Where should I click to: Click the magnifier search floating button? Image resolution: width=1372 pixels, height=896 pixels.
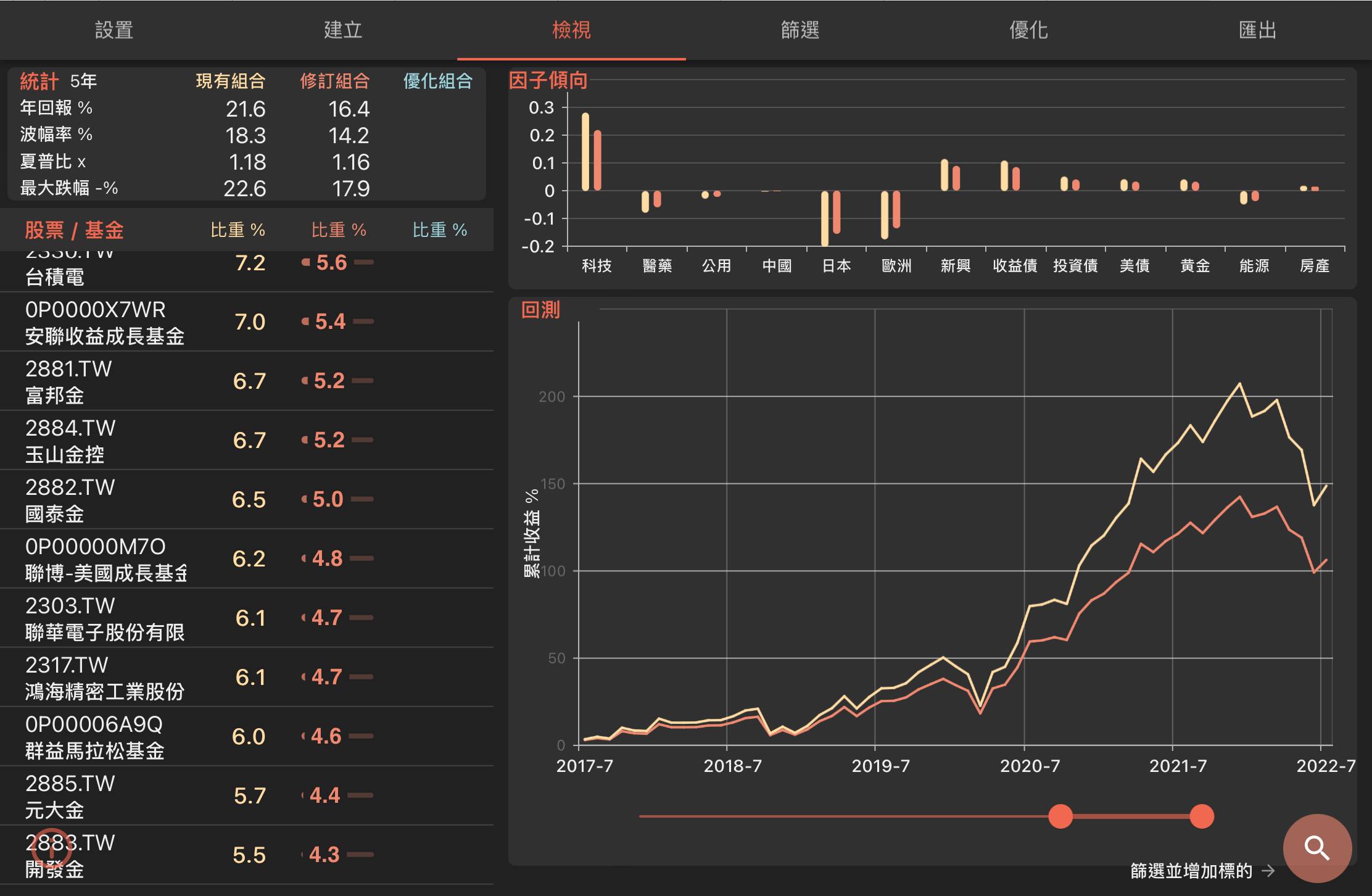[x=1317, y=848]
